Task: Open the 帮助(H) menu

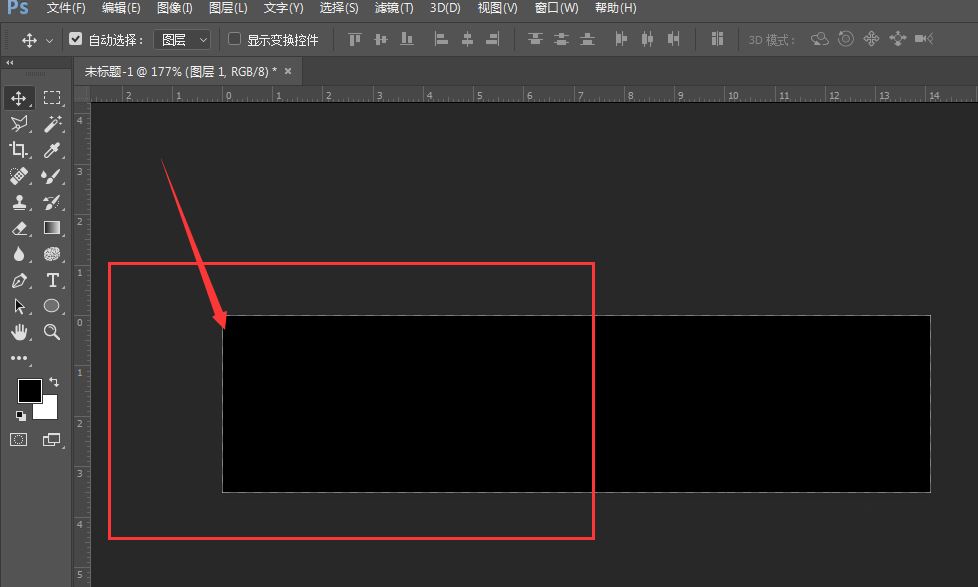Action: (616, 8)
